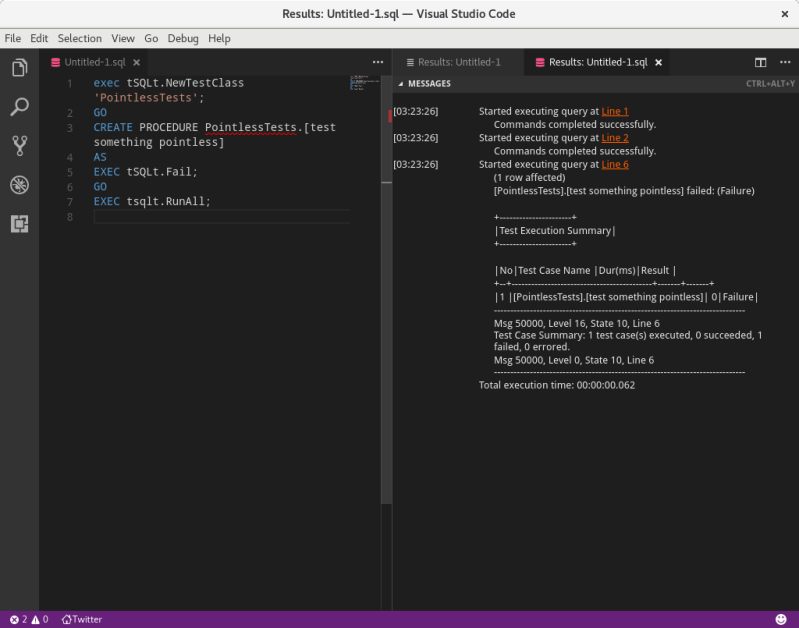Open the Debug menu
The height and width of the screenshot is (628, 799).
point(183,38)
